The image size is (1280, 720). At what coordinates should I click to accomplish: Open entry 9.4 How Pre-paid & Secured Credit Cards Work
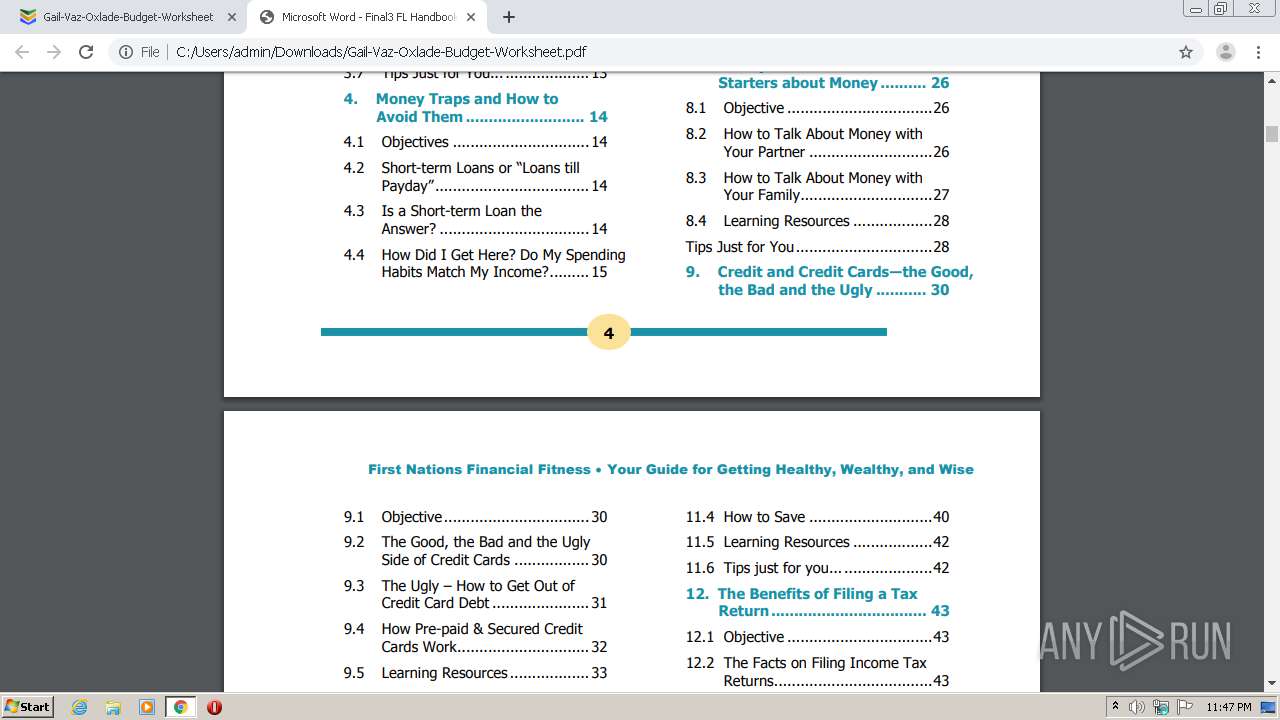coord(475,638)
